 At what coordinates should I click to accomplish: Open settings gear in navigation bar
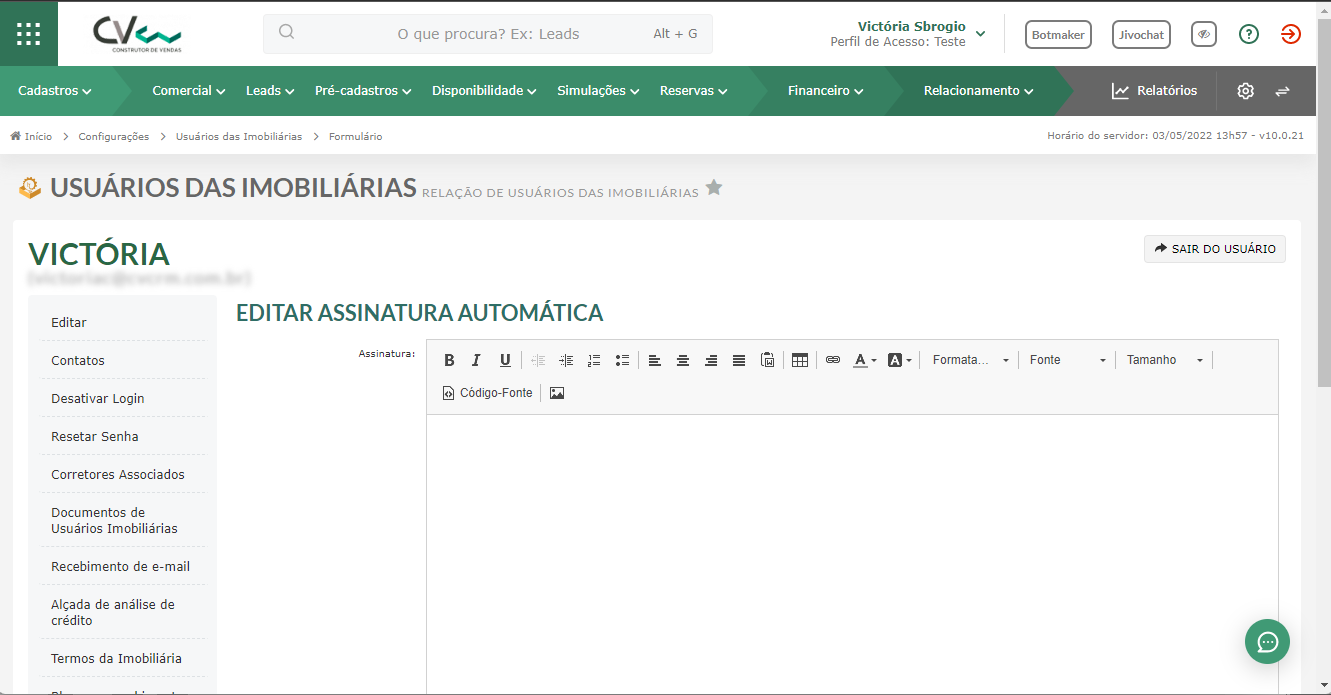1245,91
